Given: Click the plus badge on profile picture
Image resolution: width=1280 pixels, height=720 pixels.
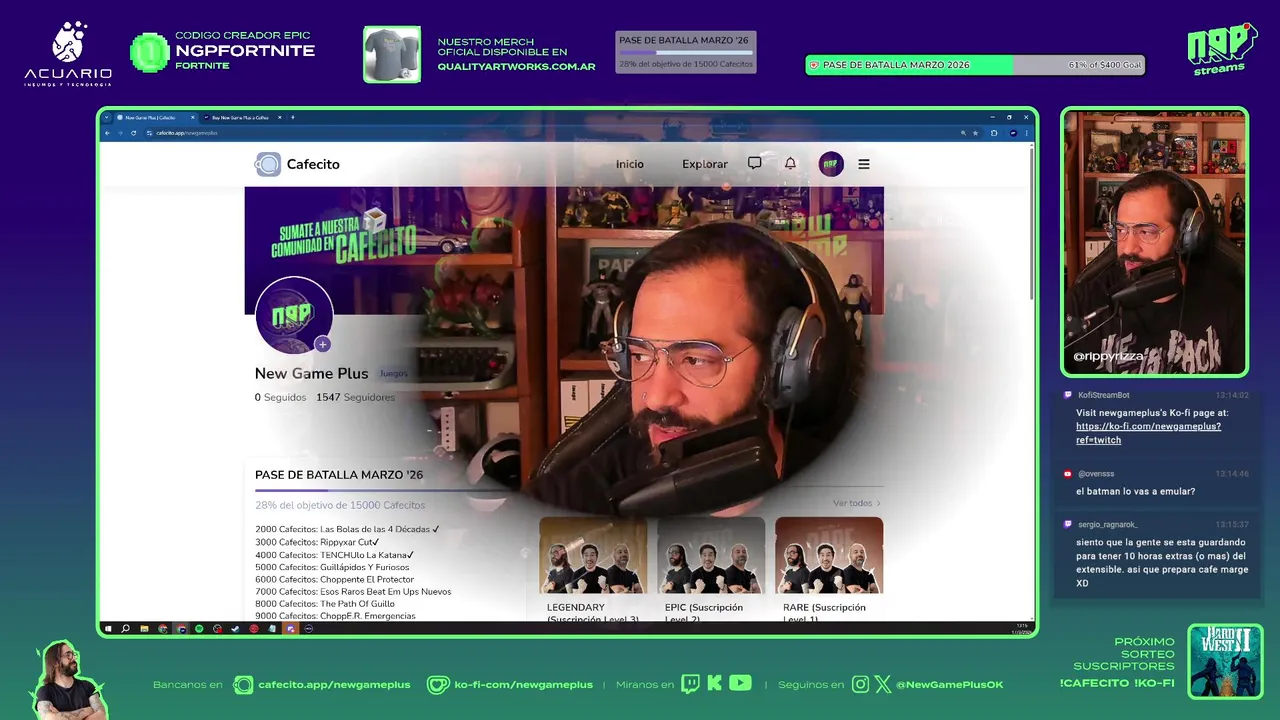Looking at the screenshot, I should pyautogui.click(x=322, y=344).
